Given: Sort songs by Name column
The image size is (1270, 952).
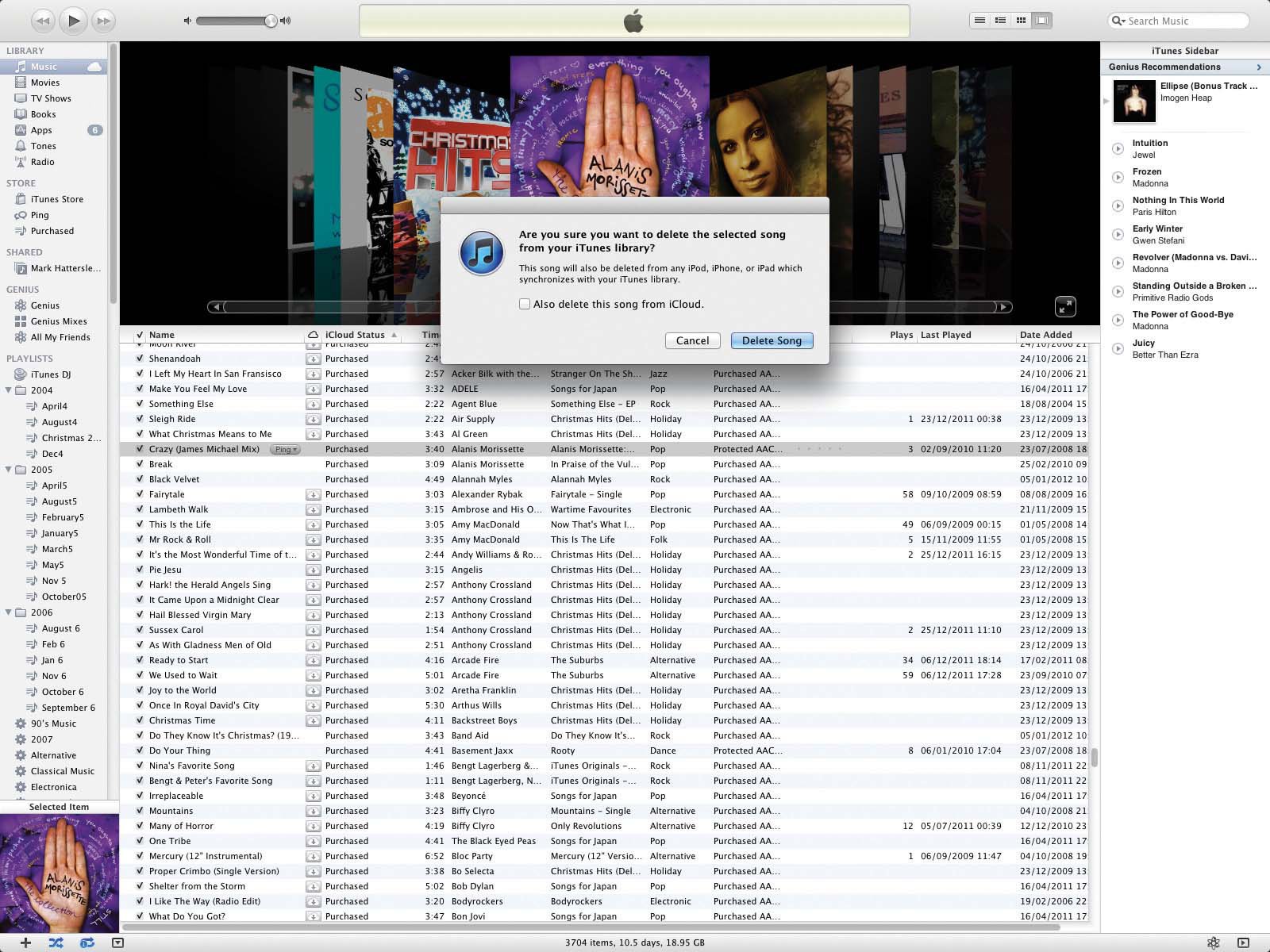Looking at the screenshot, I should click(225, 335).
